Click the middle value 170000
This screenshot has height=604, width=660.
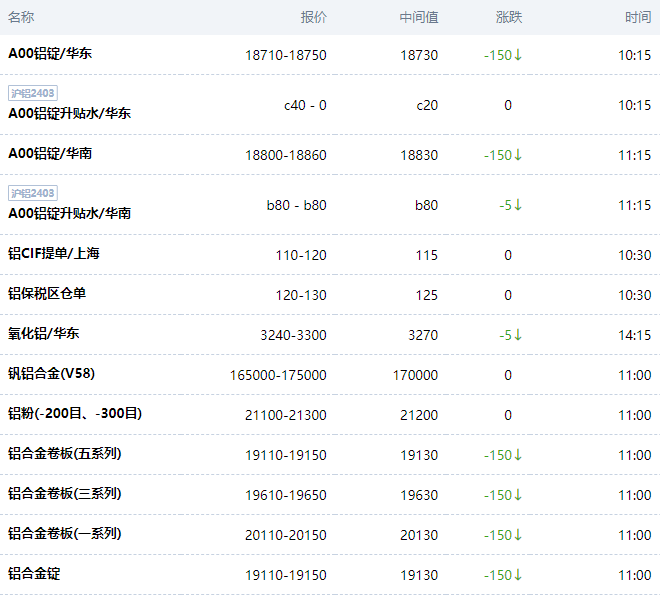[x=415, y=375]
